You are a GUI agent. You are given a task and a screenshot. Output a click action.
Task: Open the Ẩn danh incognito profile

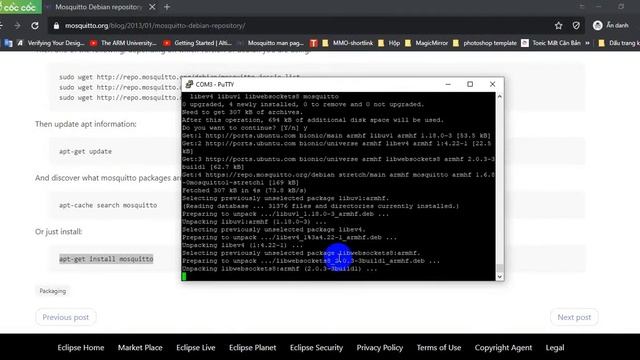pos(611,25)
